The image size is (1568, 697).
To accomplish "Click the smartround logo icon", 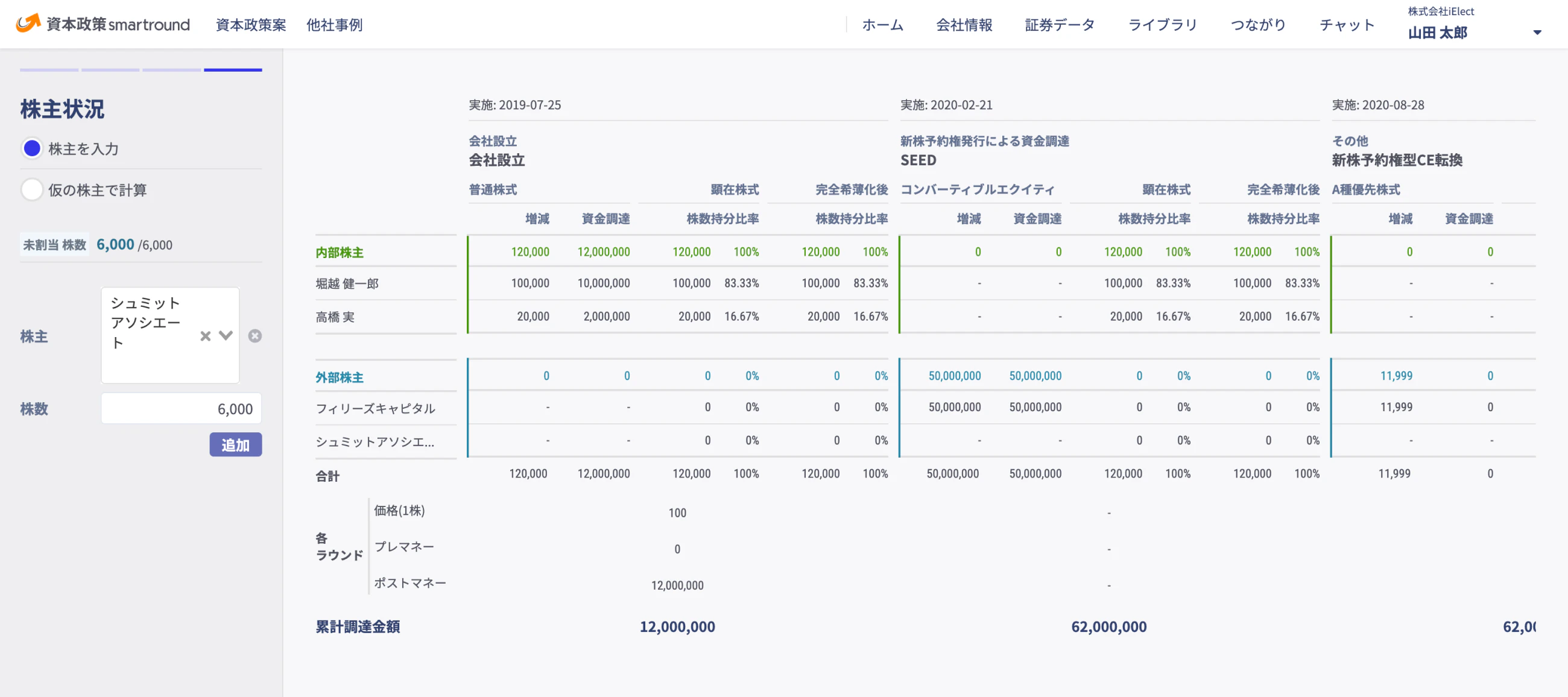I will 27,23.
